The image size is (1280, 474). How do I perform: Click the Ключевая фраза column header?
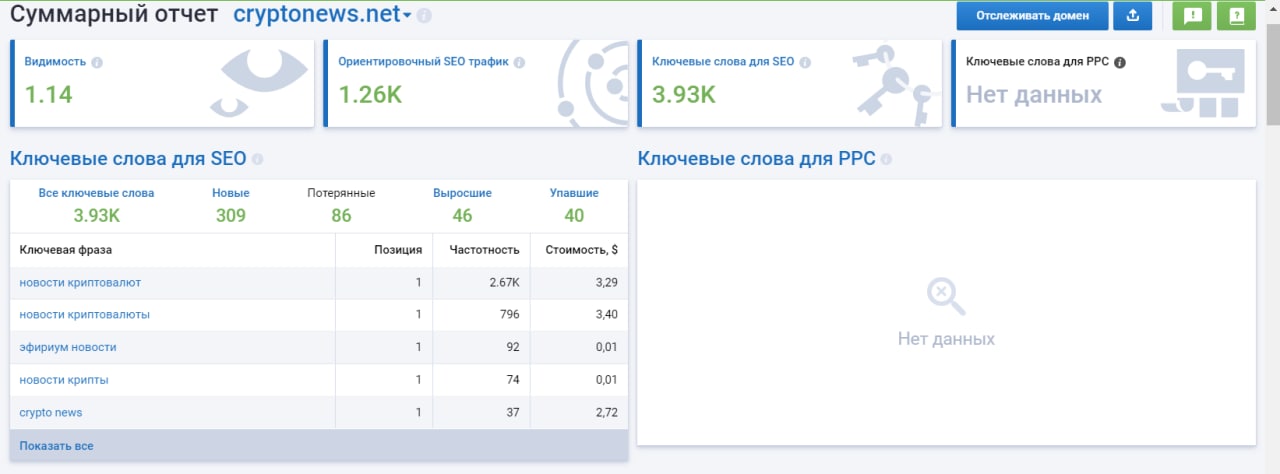(66, 250)
